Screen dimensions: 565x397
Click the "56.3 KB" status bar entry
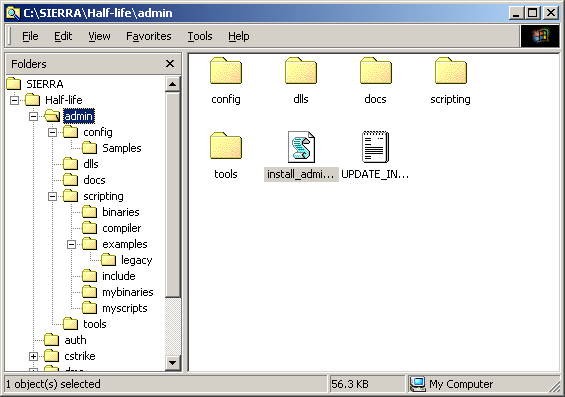[350, 384]
